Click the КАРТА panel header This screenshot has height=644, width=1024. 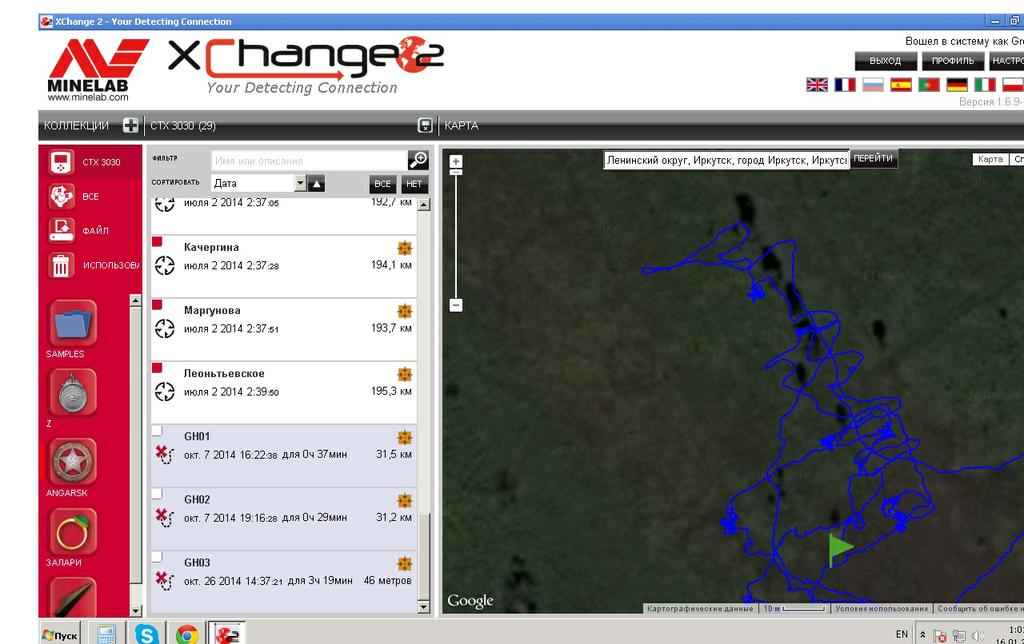(x=462, y=125)
